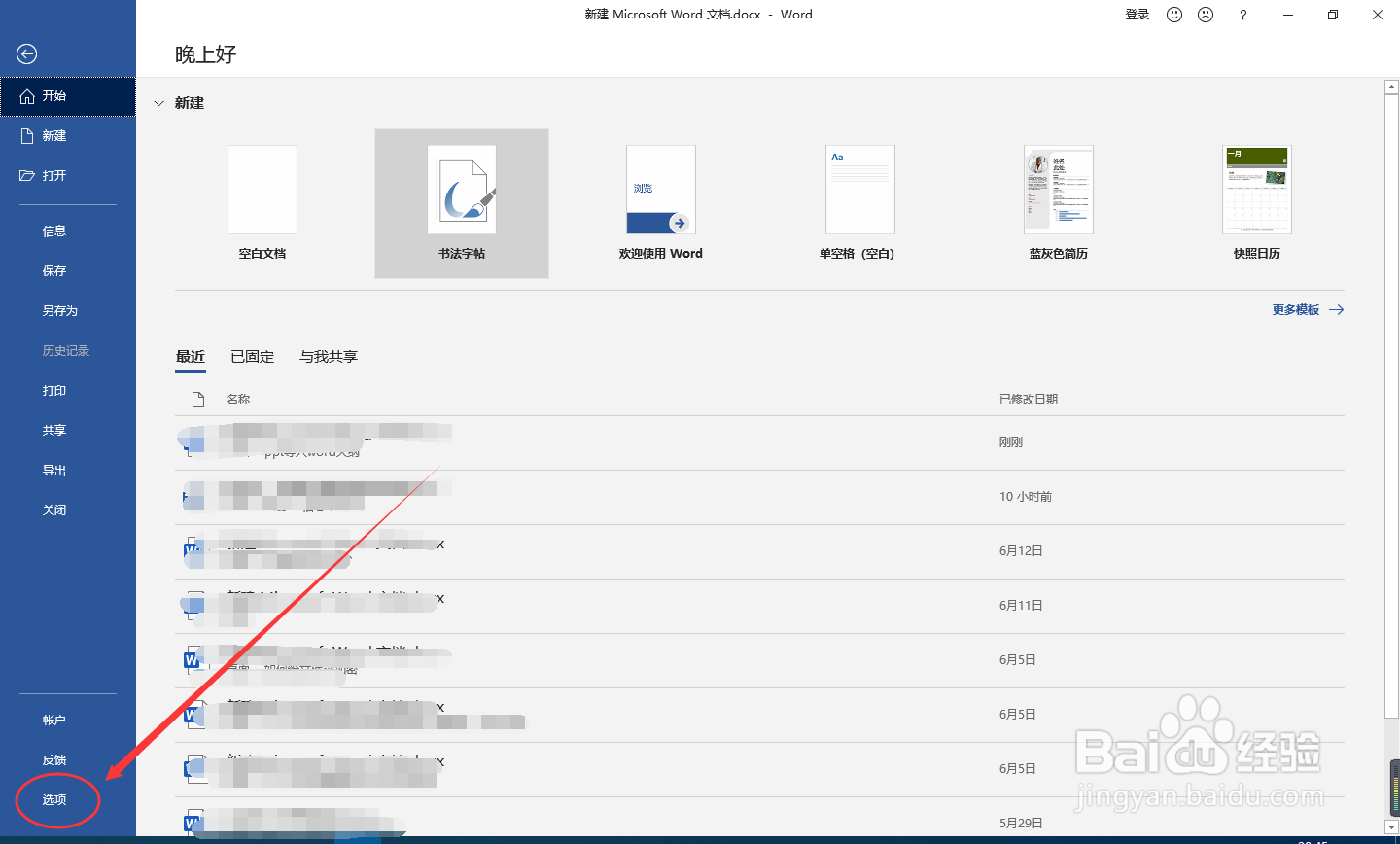
Task: Open the 欢迎使用 Word template
Action: [x=661, y=190]
